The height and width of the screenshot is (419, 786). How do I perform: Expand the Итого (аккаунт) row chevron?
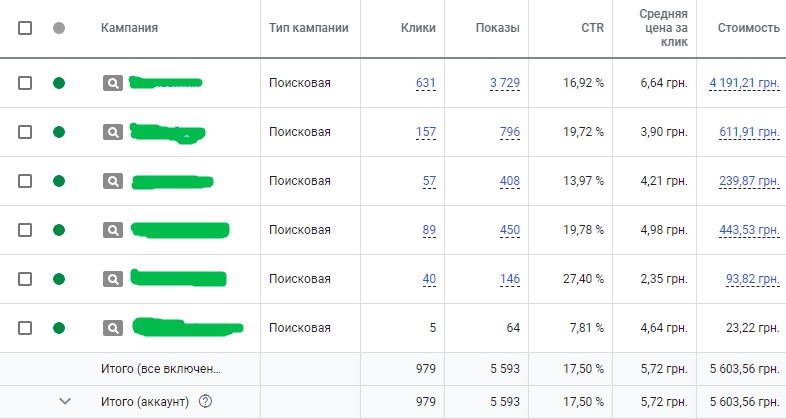[x=66, y=402]
